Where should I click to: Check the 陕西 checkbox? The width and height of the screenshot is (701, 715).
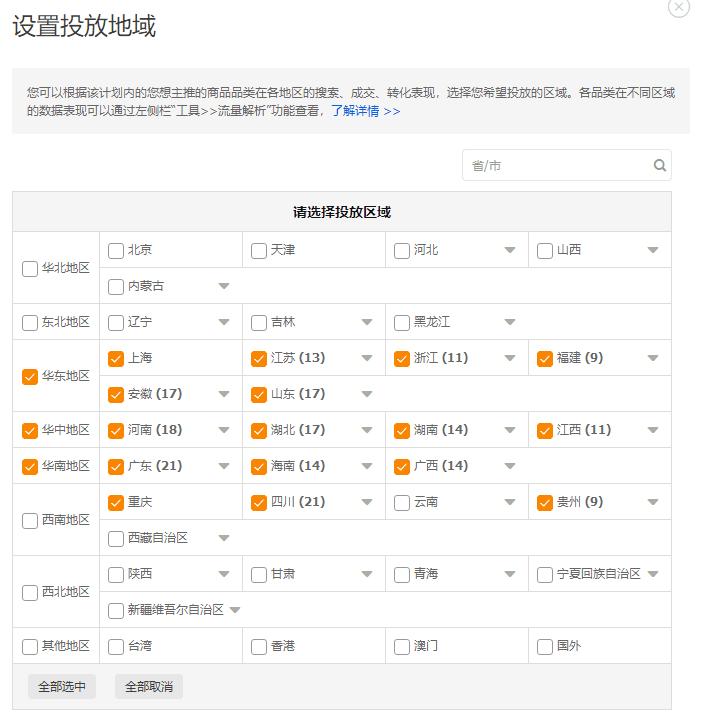point(116,575)
